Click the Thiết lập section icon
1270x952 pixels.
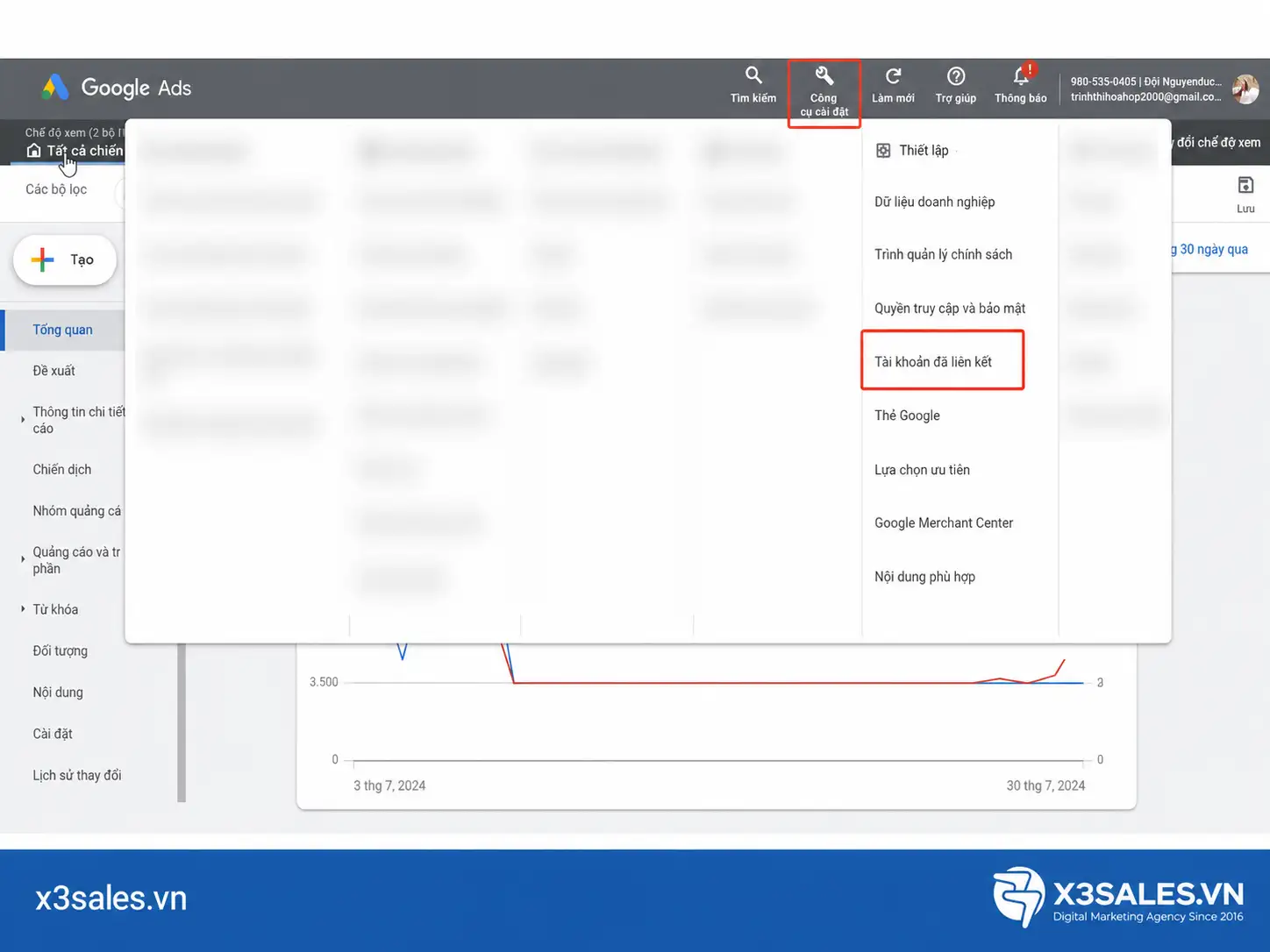point(883,151)
